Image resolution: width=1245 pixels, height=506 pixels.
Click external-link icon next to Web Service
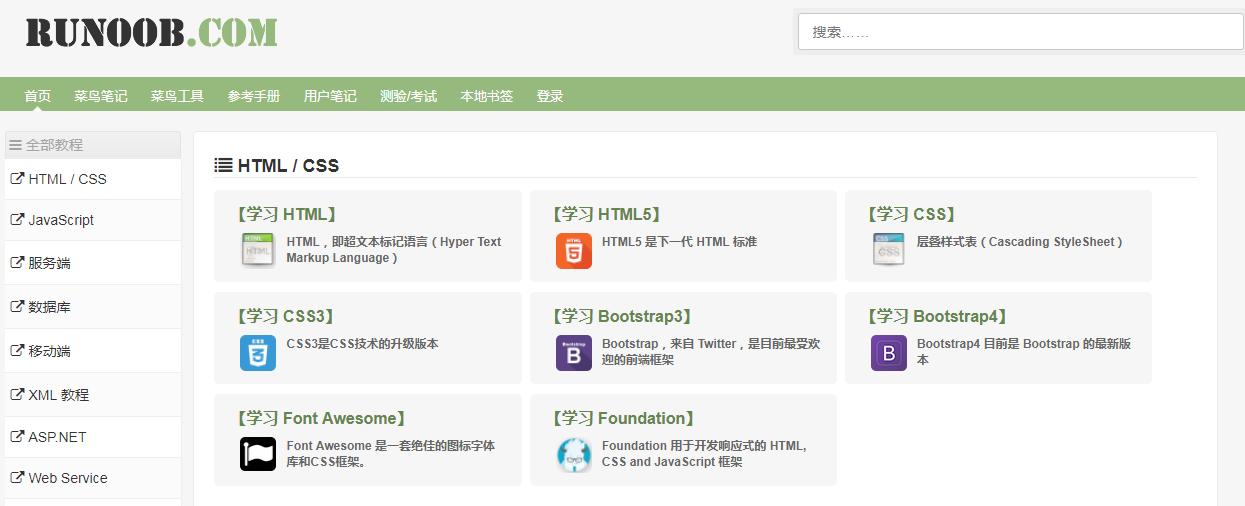[17, 477]
